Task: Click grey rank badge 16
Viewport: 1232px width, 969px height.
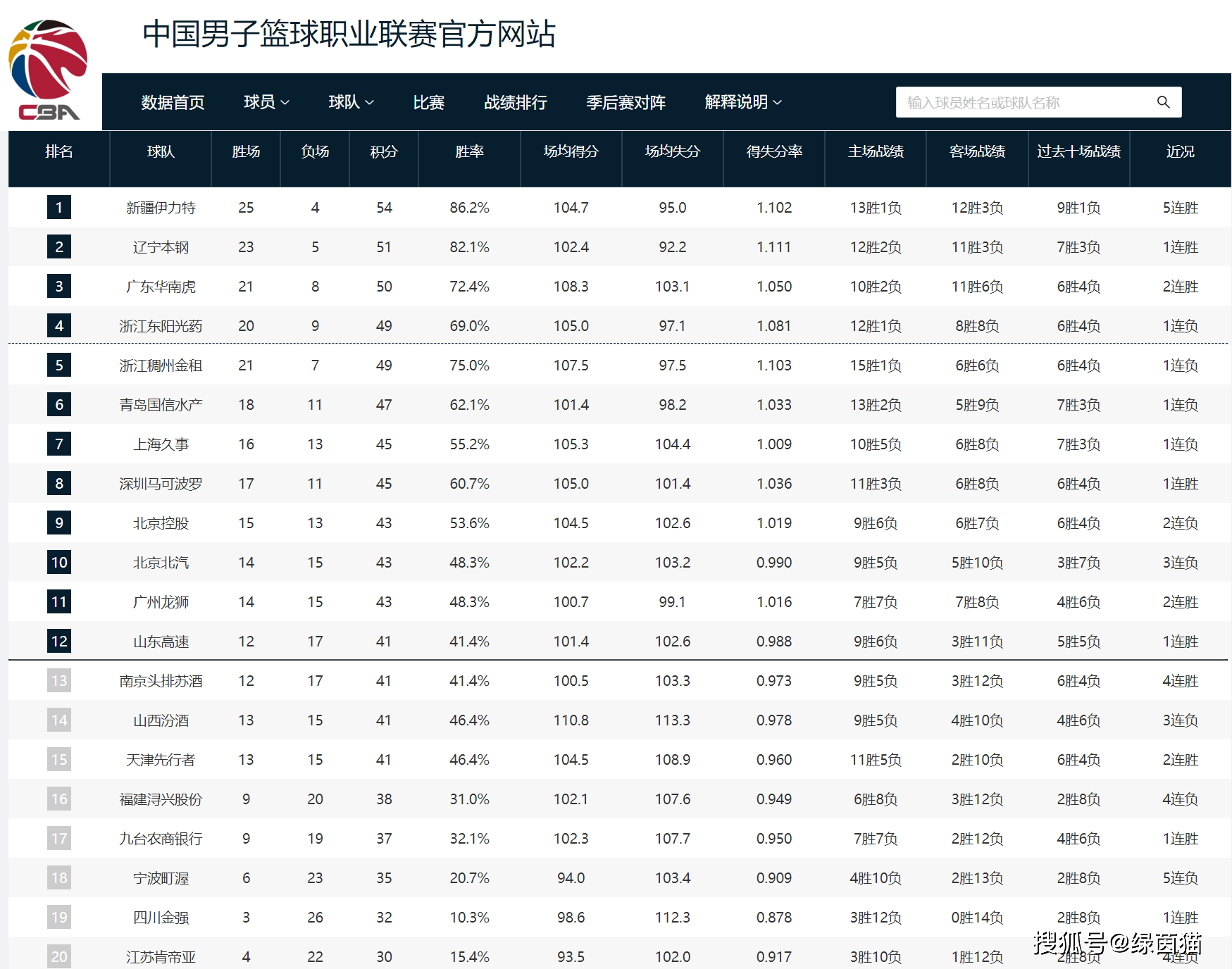Action: (x=59, y=799)
